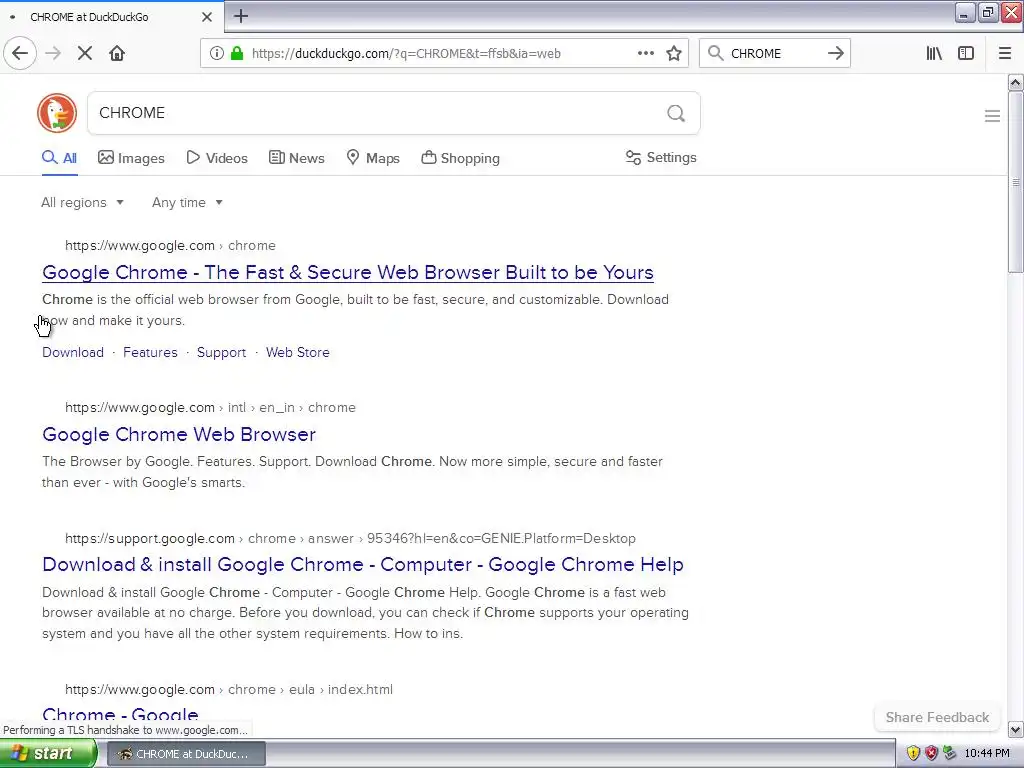The width and height of the screenshot is (1024, 768).
Task: Go back with the browser back arrow
Action: point(20,54)
